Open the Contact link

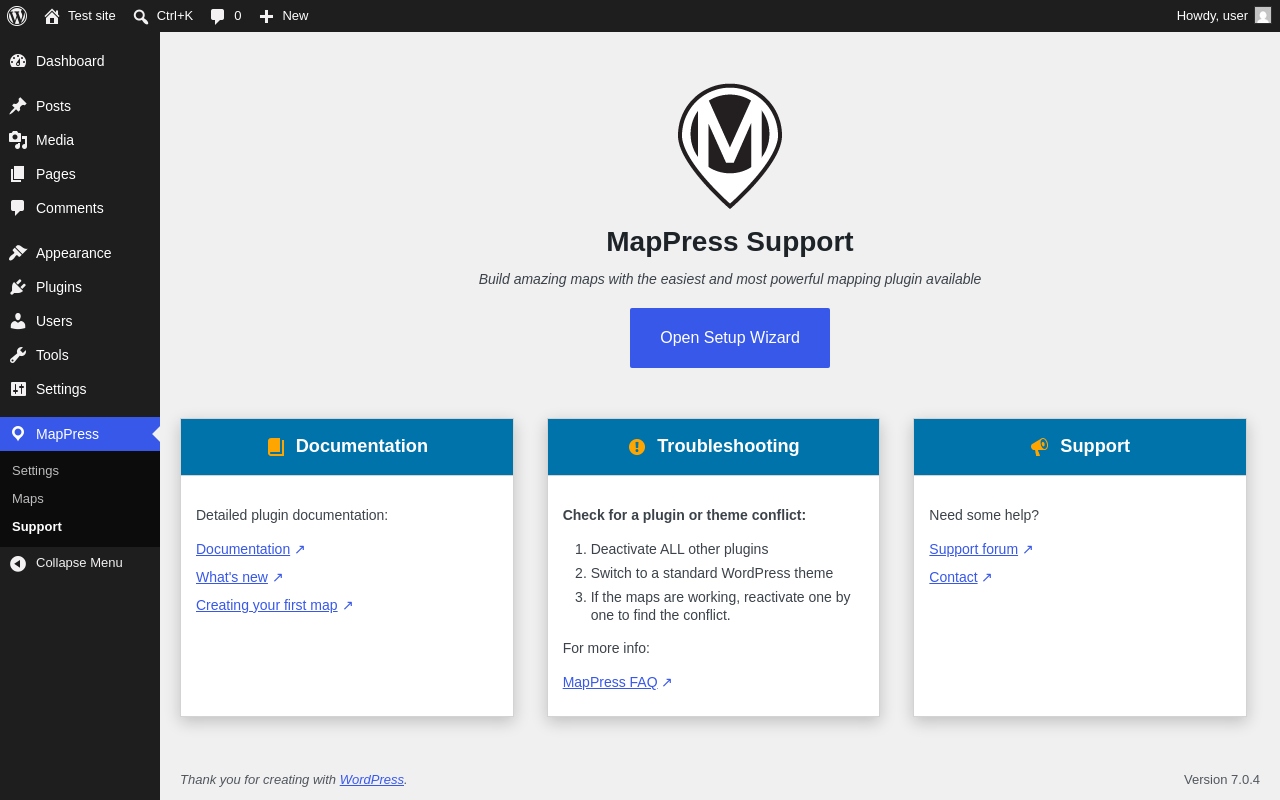[953, 577]
